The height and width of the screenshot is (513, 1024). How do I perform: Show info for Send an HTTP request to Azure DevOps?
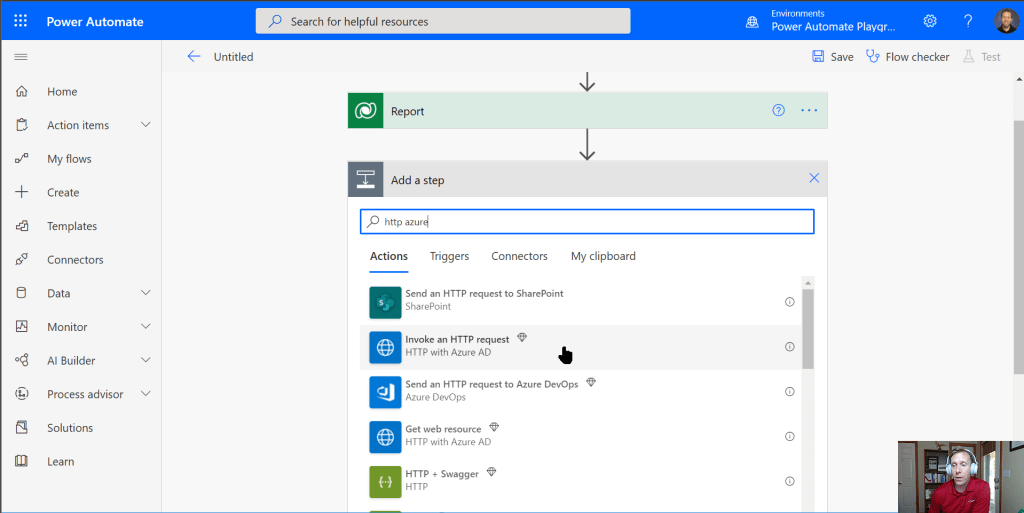[x=790, y=392]
